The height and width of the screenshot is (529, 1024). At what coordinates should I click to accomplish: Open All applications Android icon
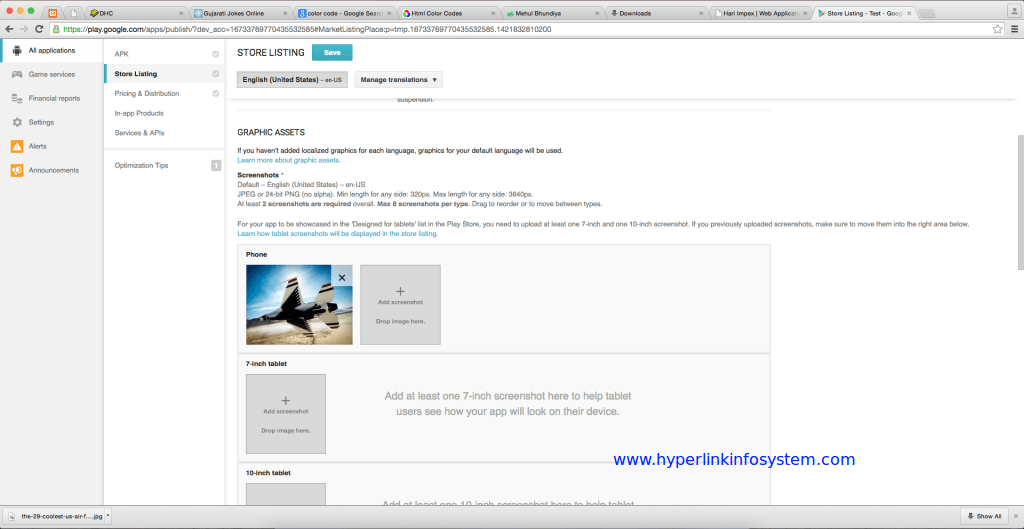coord(17,50)
